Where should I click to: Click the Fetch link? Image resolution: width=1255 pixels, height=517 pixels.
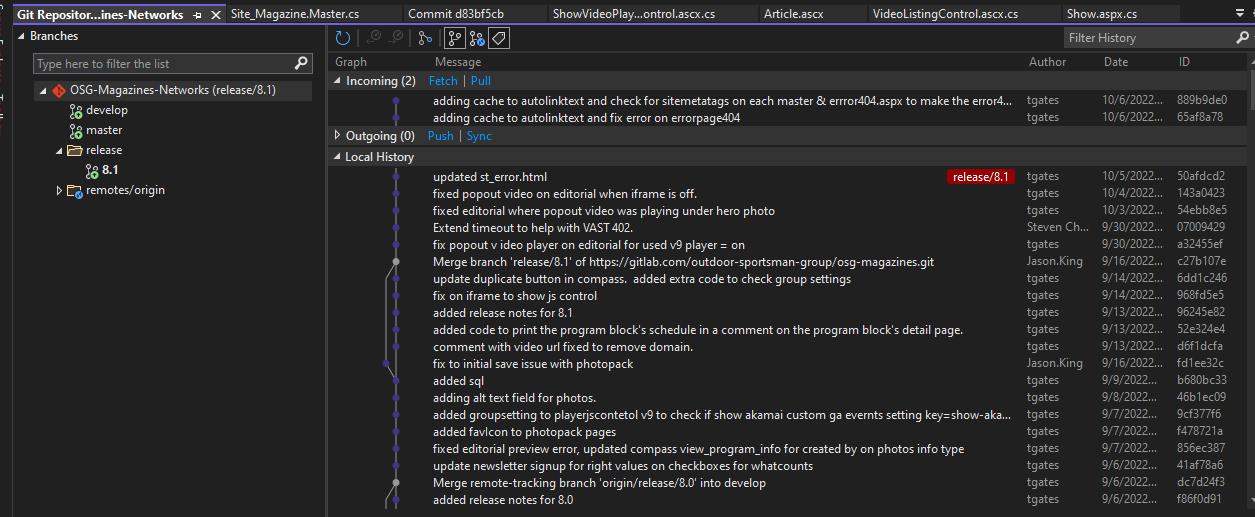point(443,81)
